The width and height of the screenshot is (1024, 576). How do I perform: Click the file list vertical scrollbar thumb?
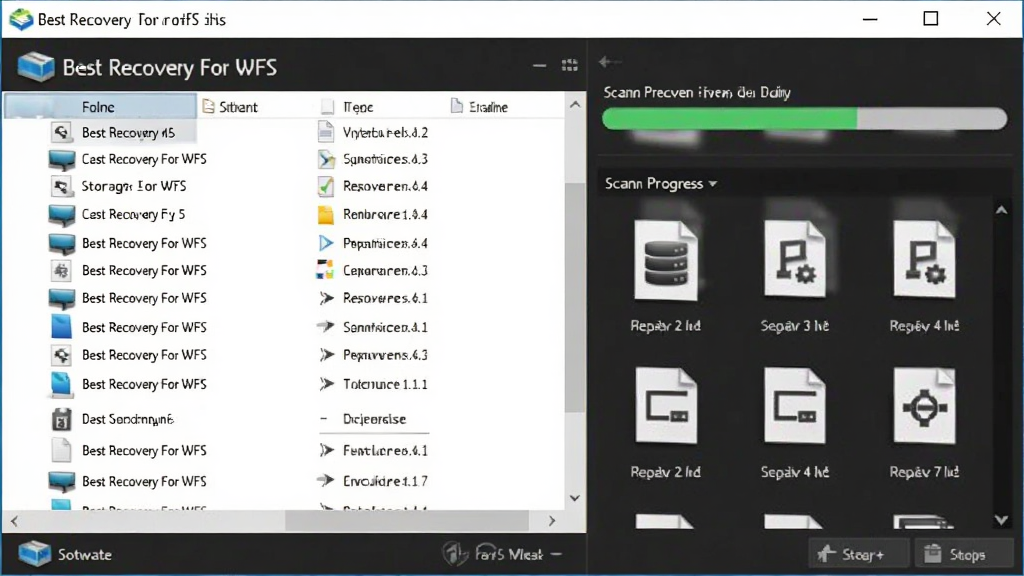click(575, 297)
